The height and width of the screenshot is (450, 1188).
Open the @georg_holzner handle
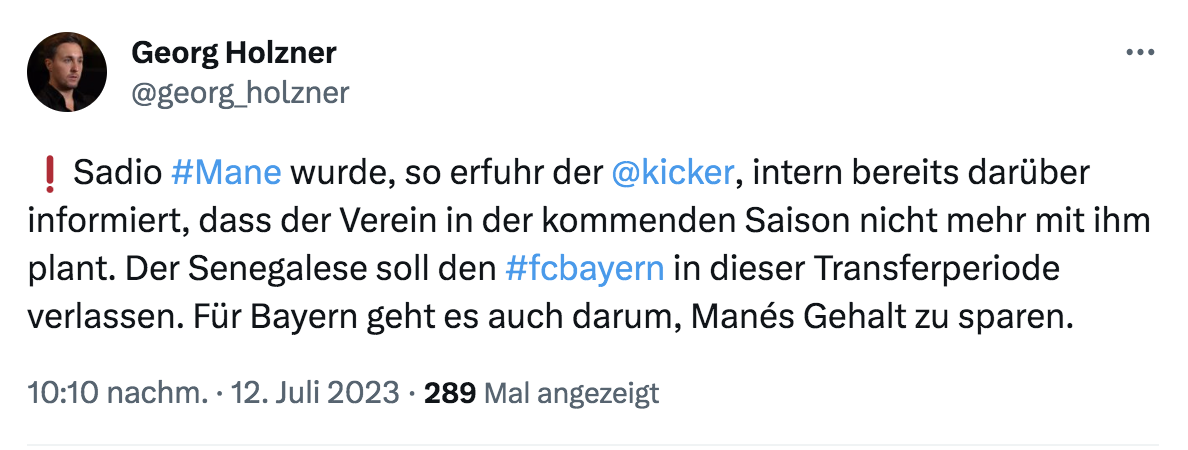coord(240,93)
